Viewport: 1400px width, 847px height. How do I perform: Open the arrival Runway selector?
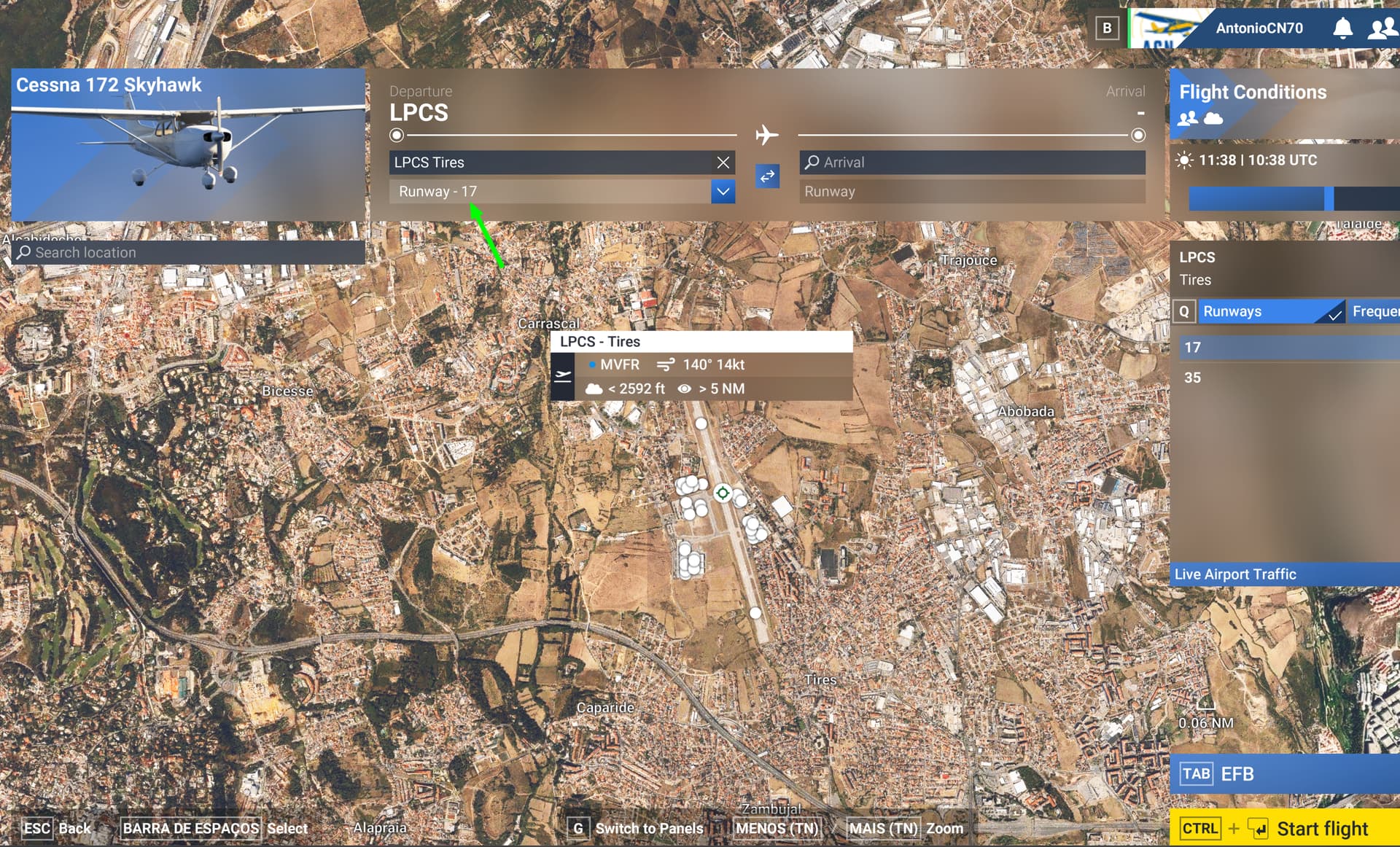(972, 192)
